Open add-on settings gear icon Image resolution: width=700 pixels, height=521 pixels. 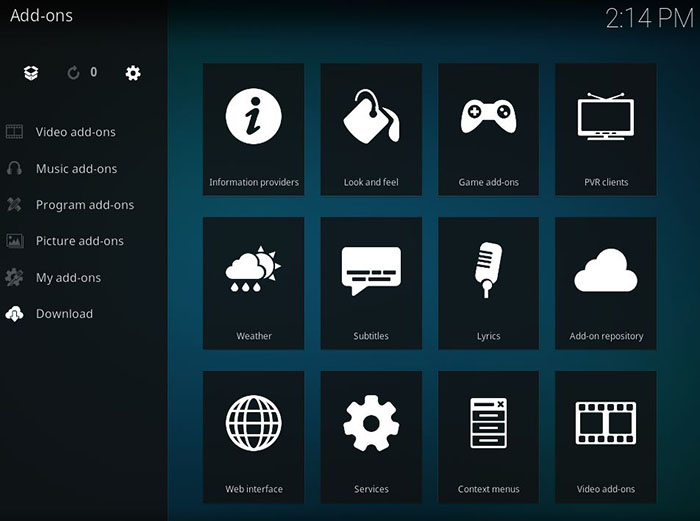(133, 73)
